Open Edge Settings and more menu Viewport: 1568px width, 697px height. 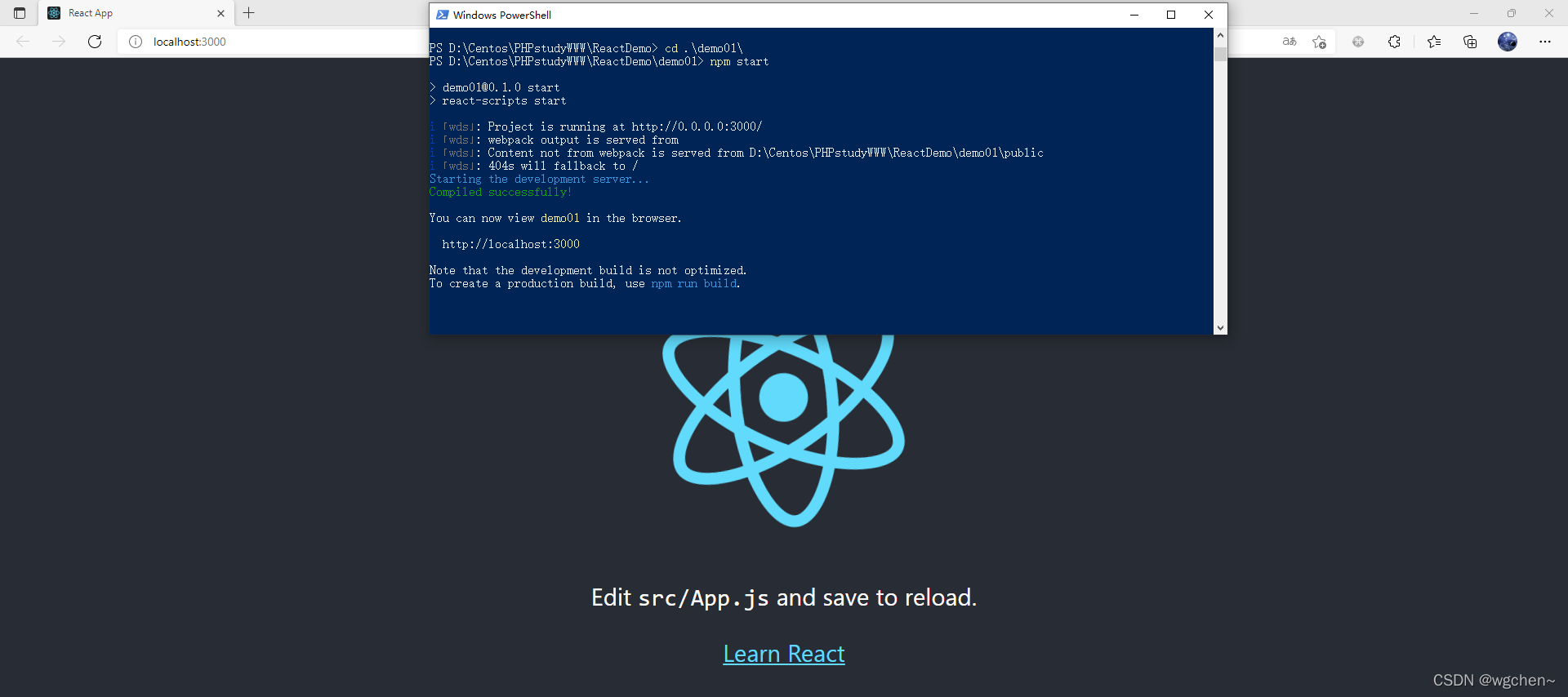pos(1545,42)
